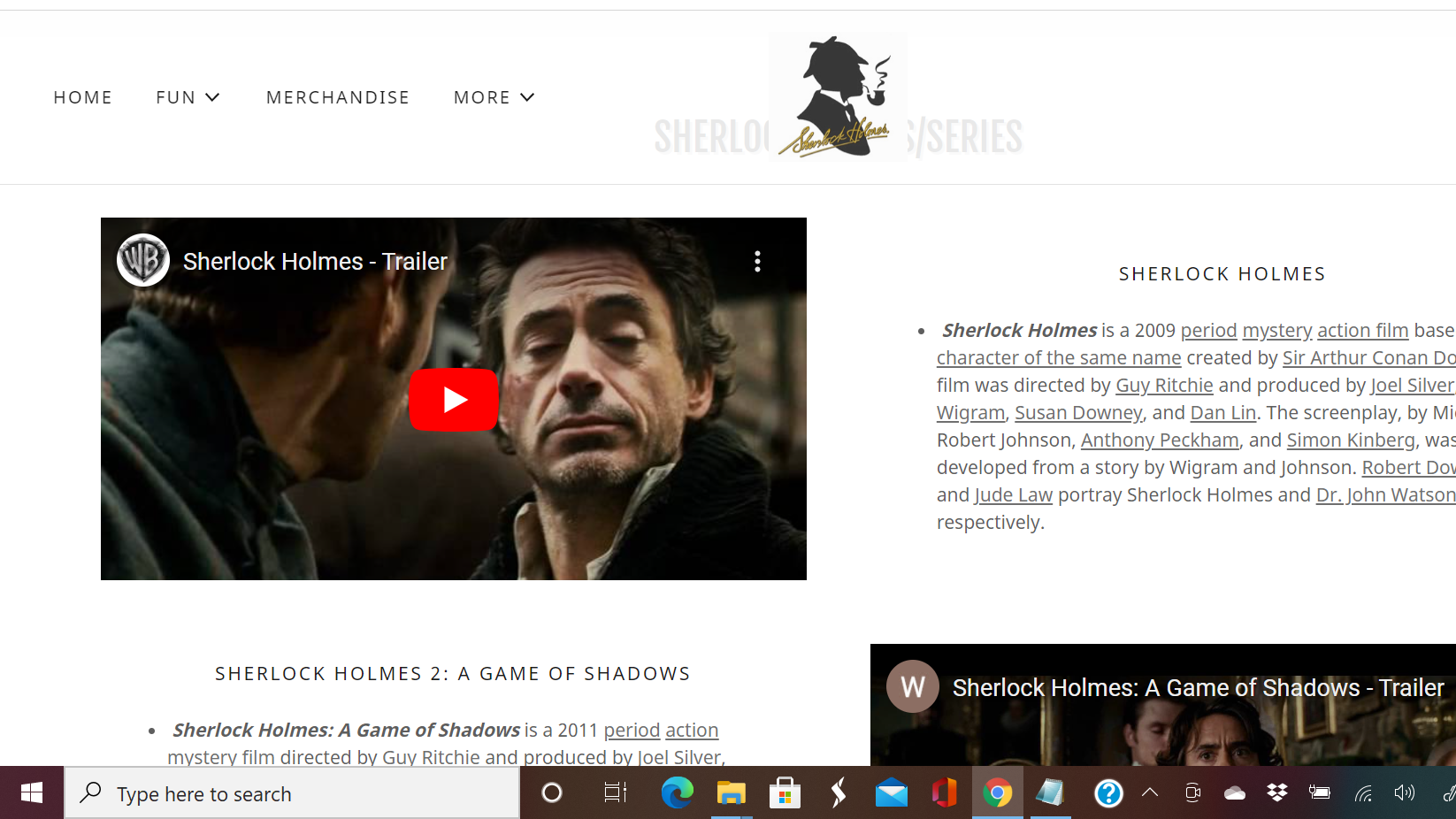
Task: Play the Sherlock Holmes trailer video
Action: coord(453,400)
